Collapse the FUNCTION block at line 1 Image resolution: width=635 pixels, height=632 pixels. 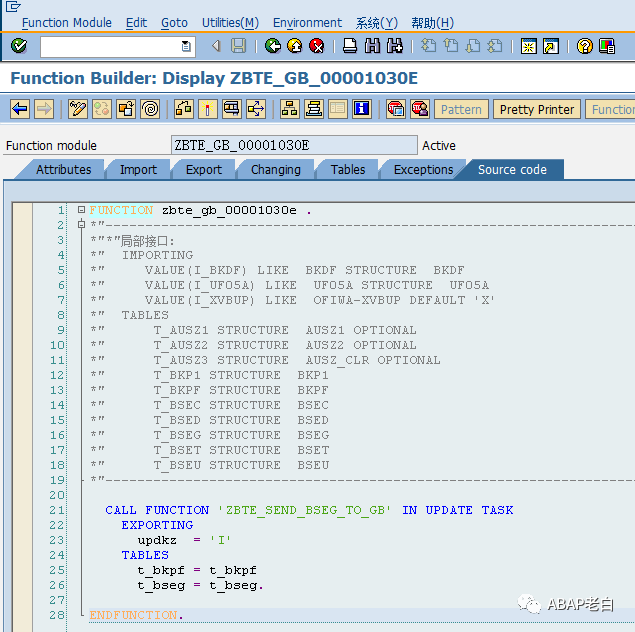pos(81,210)
